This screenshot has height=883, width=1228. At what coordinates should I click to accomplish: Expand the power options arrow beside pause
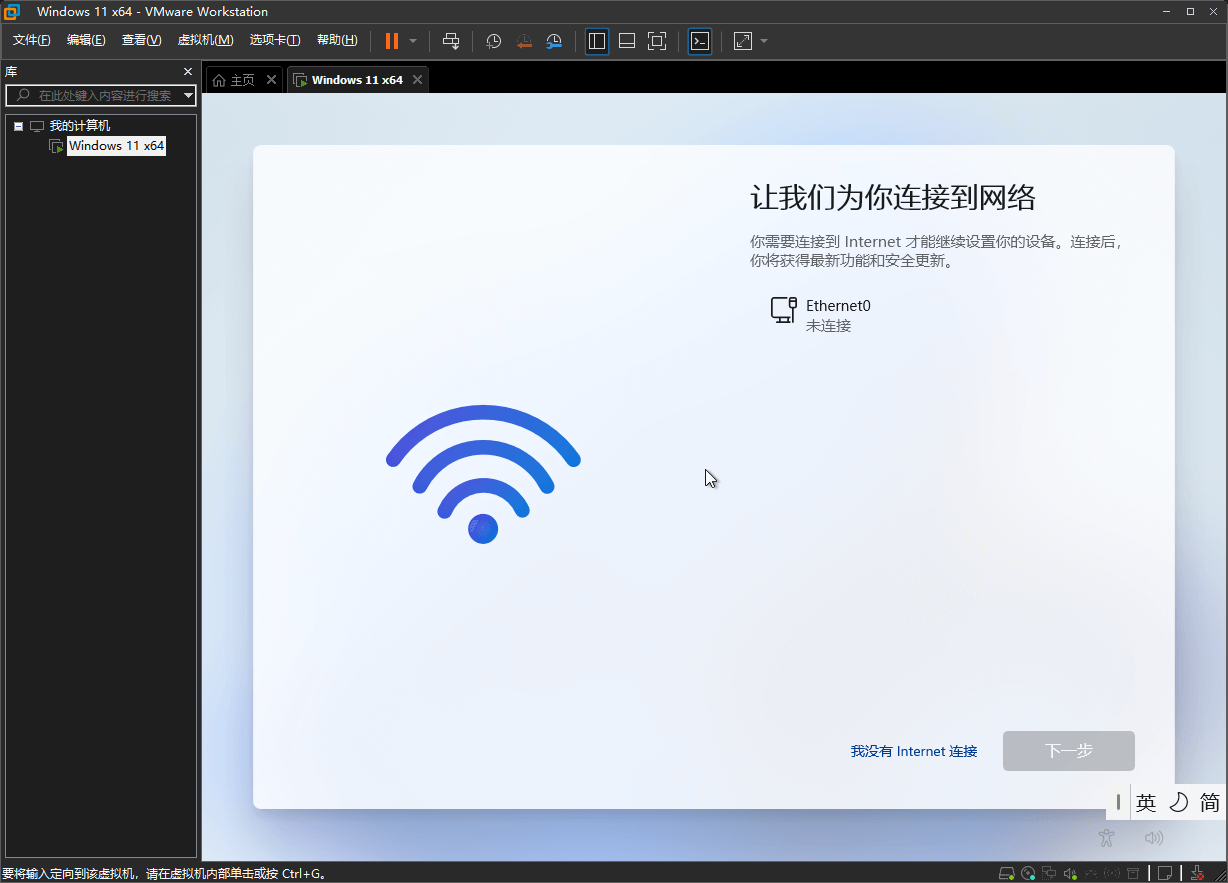coord(413,41)
